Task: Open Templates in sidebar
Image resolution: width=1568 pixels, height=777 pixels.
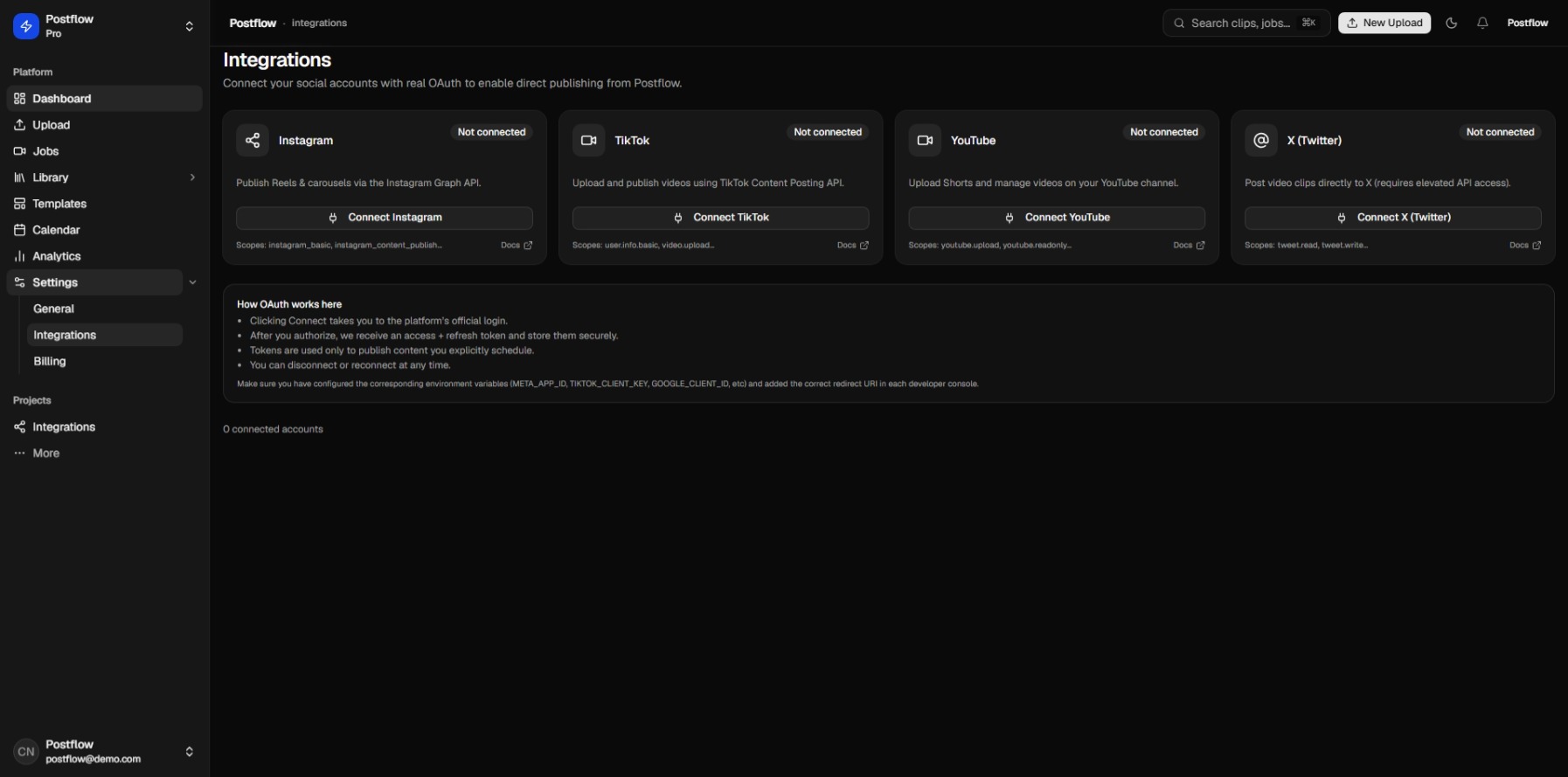Action: (x=104, y=204)
